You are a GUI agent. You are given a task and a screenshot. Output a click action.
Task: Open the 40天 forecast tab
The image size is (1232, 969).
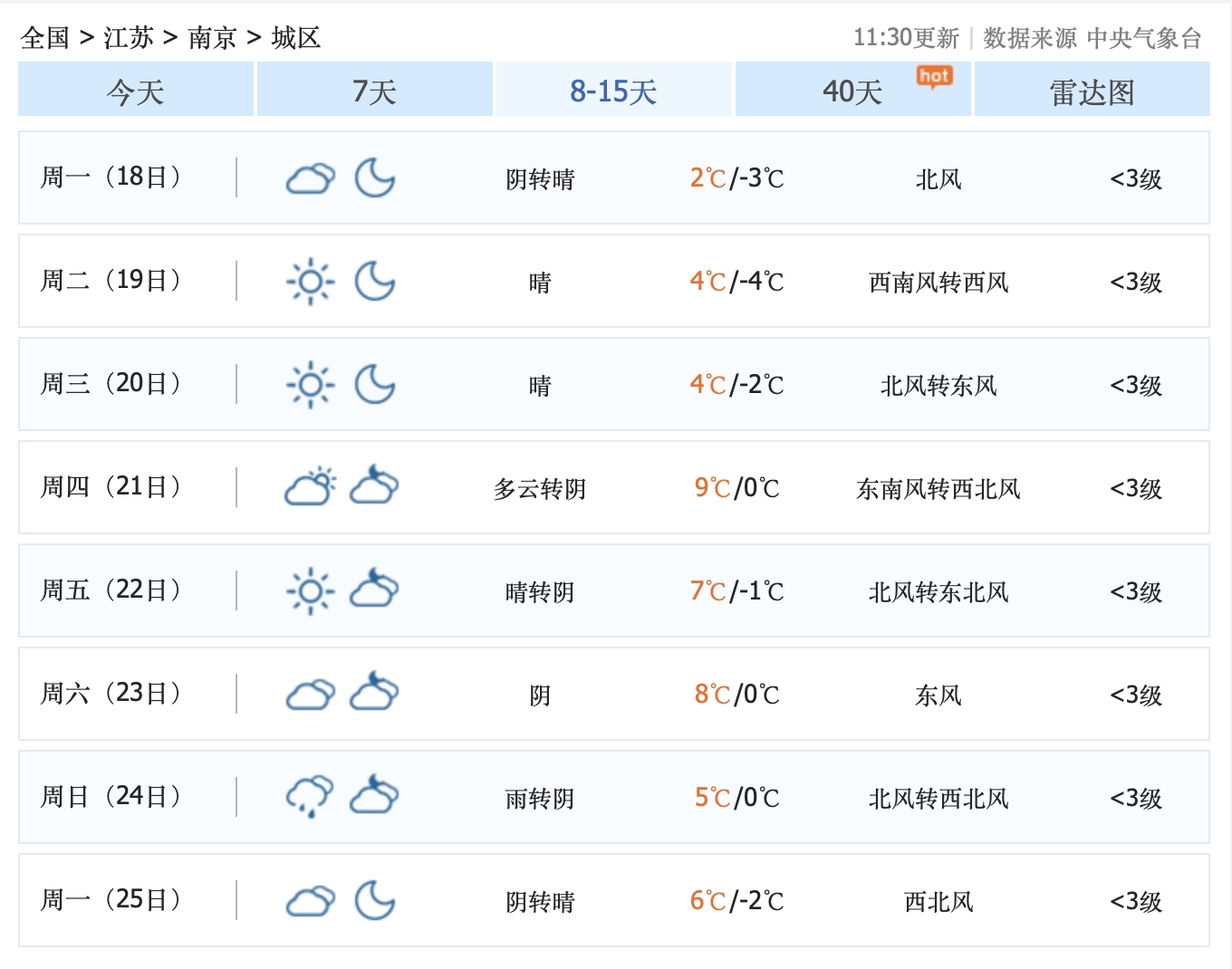(x=852, y=91)
